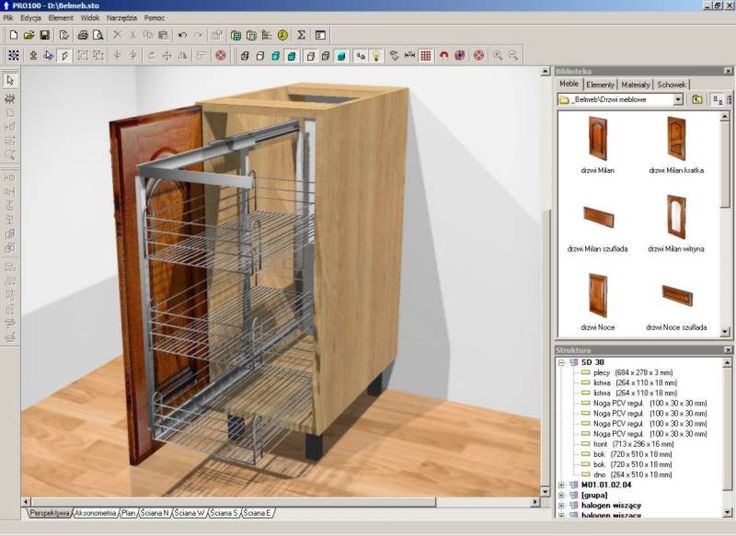Toggle solid shading teal cube
736x536 pixels.
[342, 55]
